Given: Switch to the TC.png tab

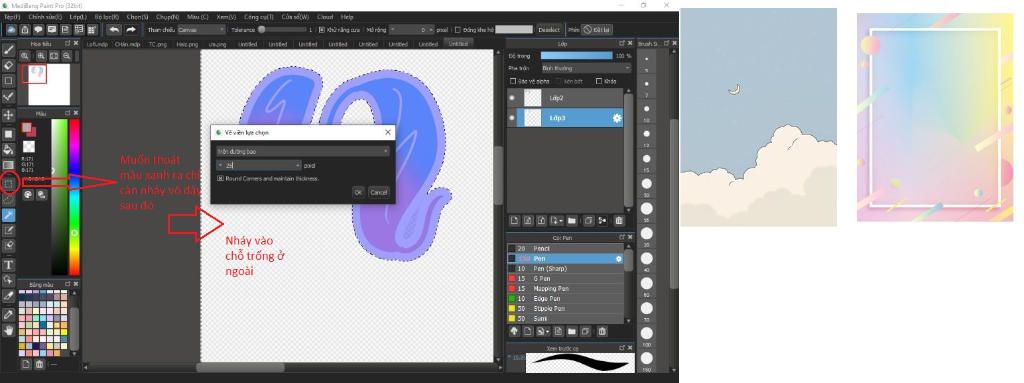Looking at the screenshot, I should 157,44.
